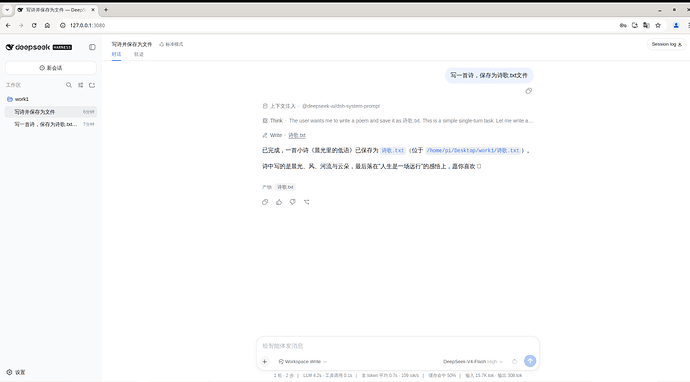The height and width of the screenshot is (382, 690).
Task: Open the 诗歌.txt link in Write row
Action: tap(297, 135)
